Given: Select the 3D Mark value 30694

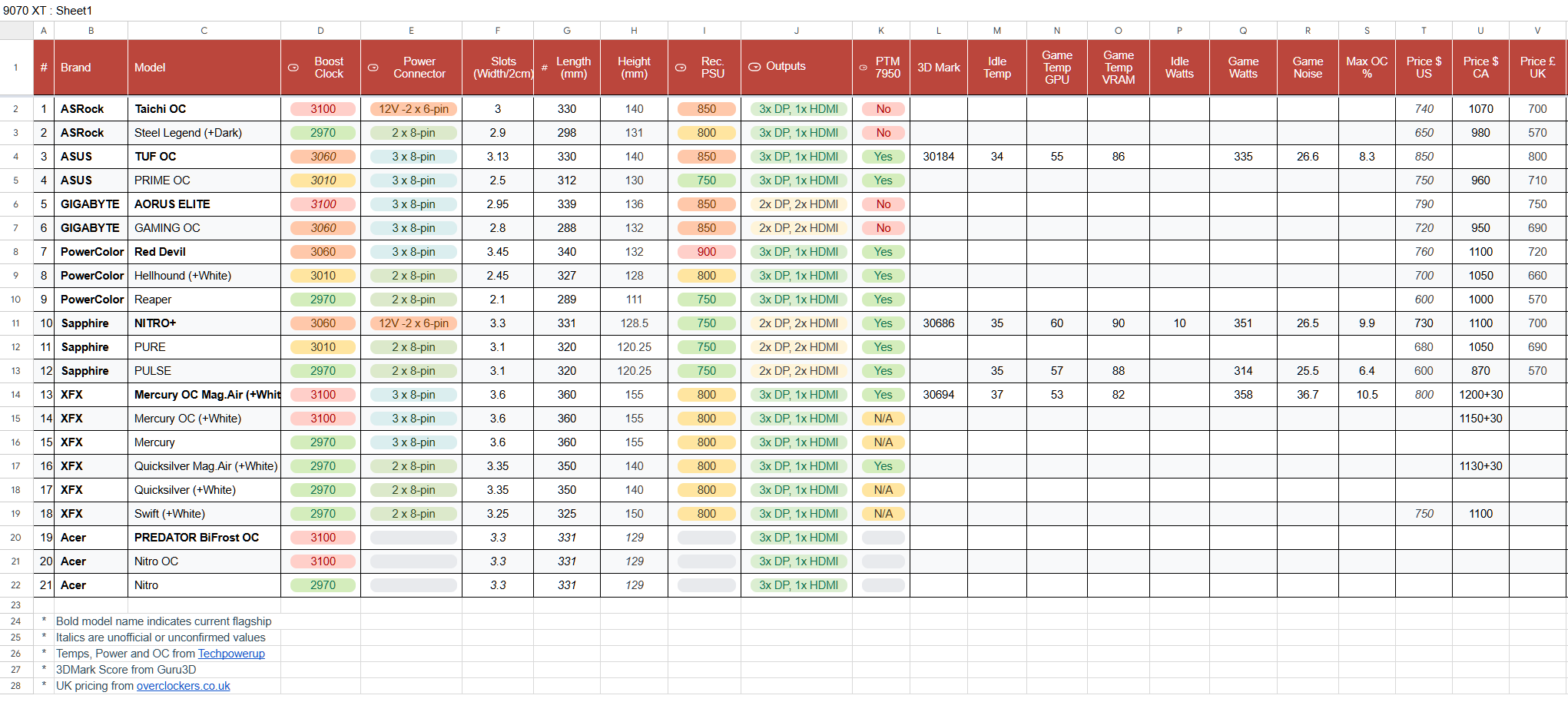Looking at the screenshot, I should tap(939, 395).
